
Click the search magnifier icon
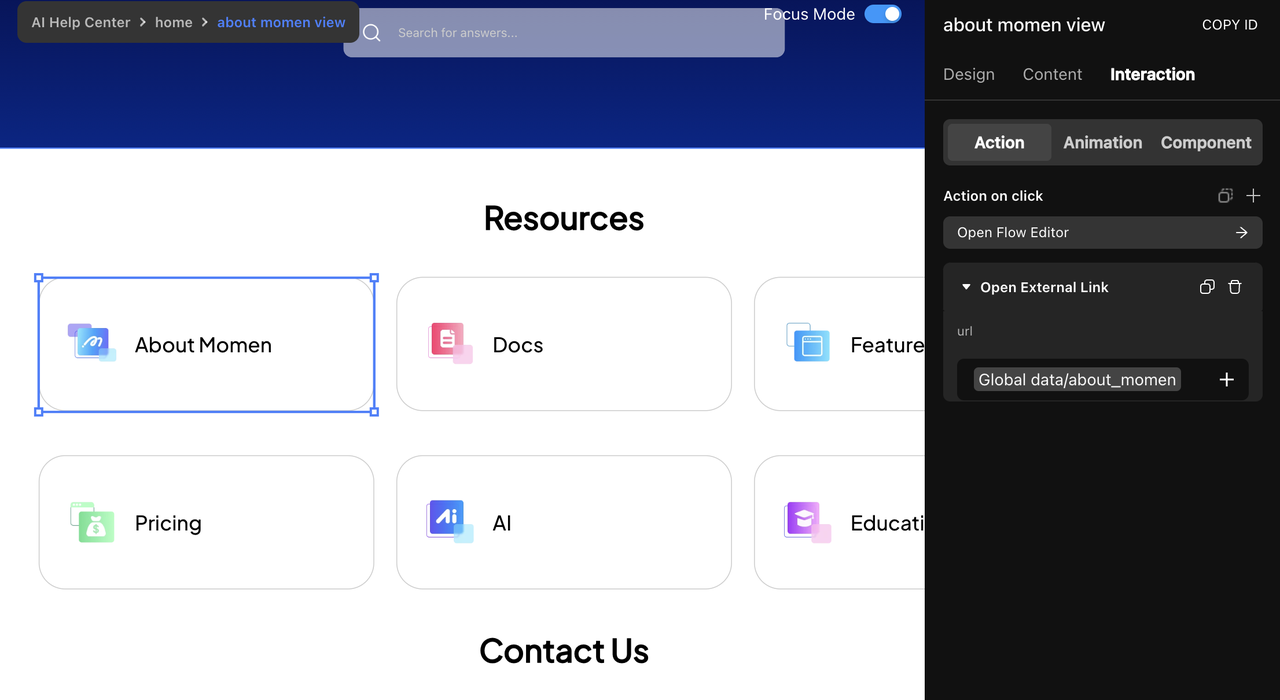click(x=372, y=33)
